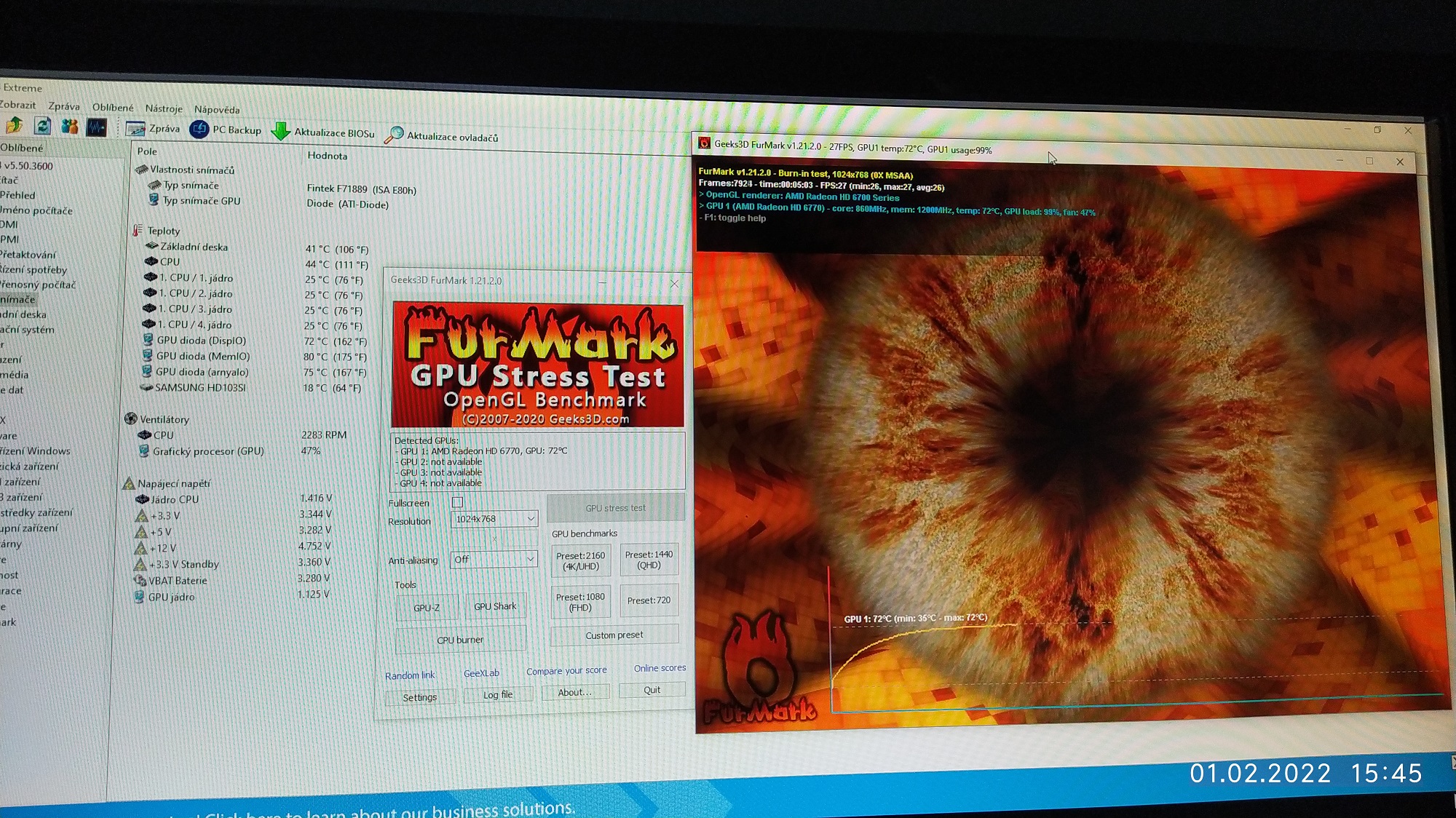Enable the Fullscreen checkbox in FurMark
The image size is (1456, 818).
(457, 502)
